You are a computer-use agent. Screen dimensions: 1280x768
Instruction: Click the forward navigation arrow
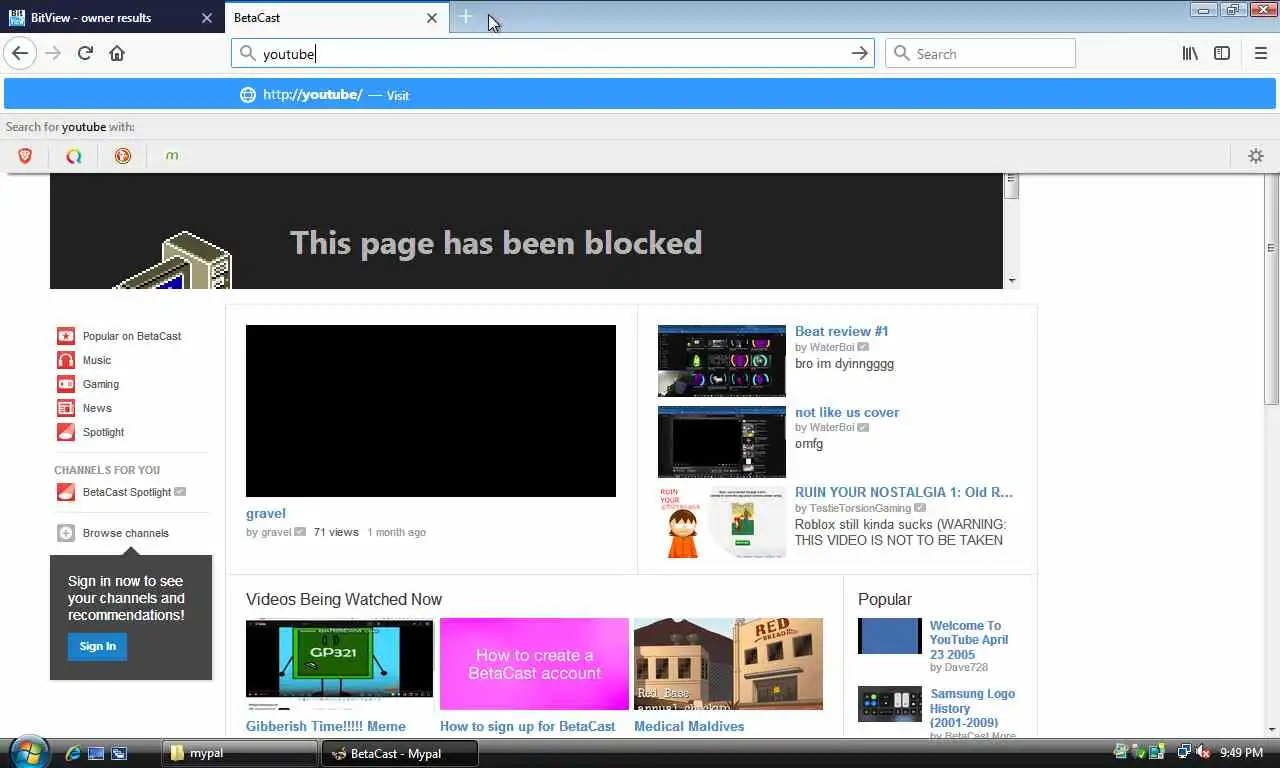point(53,53)
